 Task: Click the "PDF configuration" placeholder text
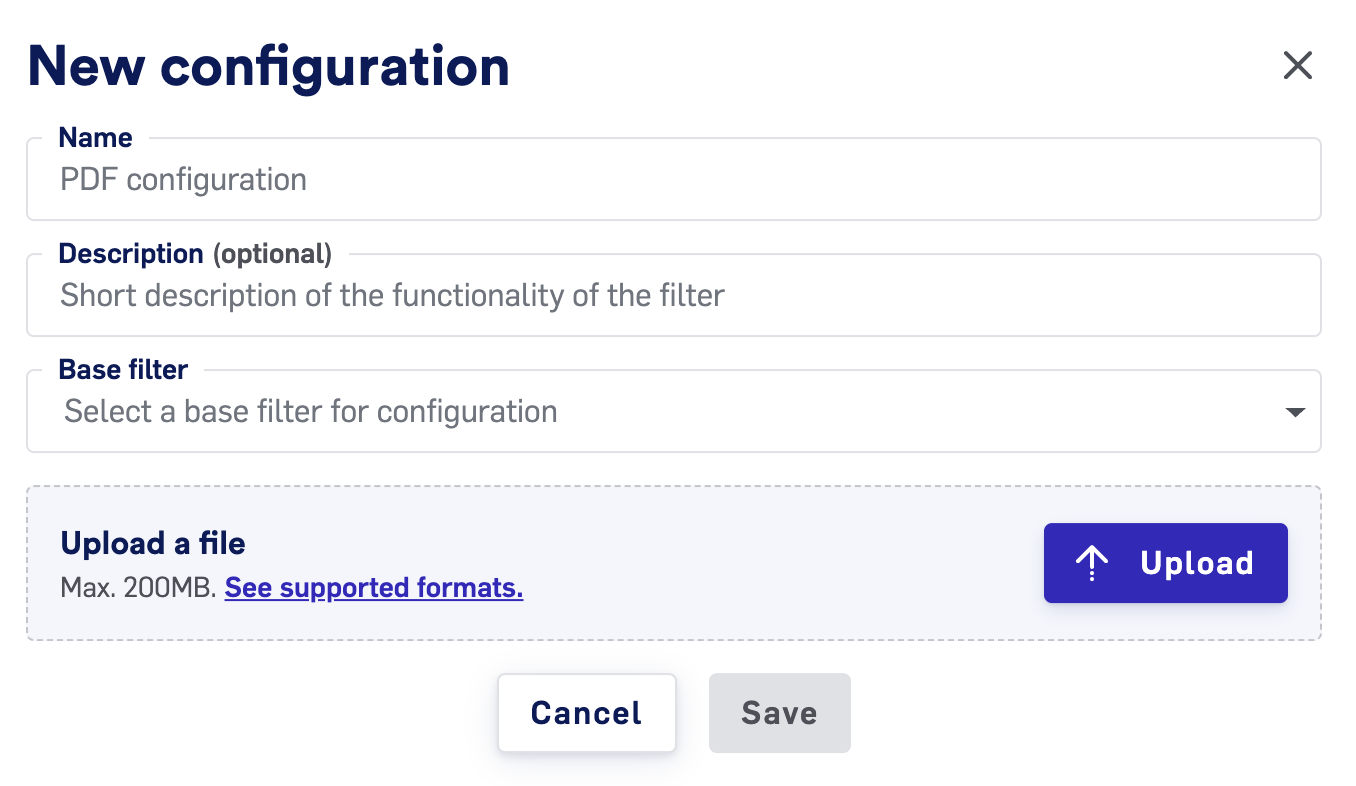pyautogui.click(x=184, y=180)
